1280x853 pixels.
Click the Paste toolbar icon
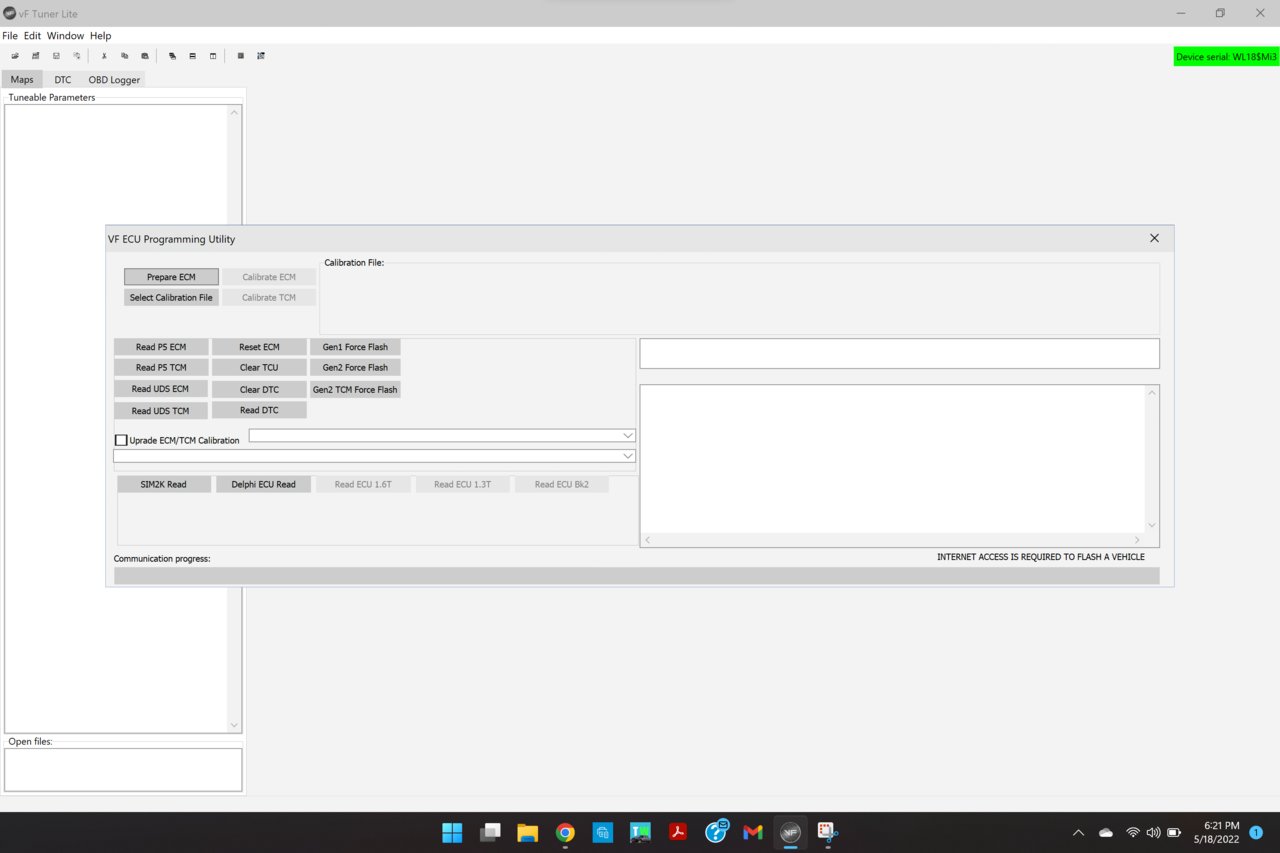pos(145,56)
